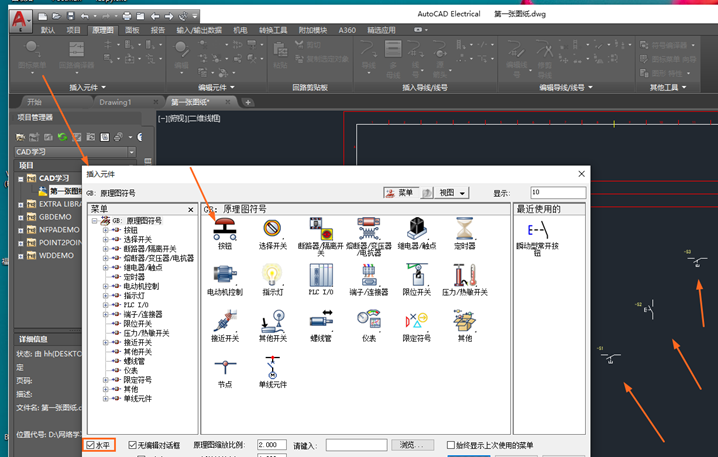Open the 压力/热敏开关 icon
Image resolution: width=718 pixels, height=457 pixels.
(x=464, y=275)
